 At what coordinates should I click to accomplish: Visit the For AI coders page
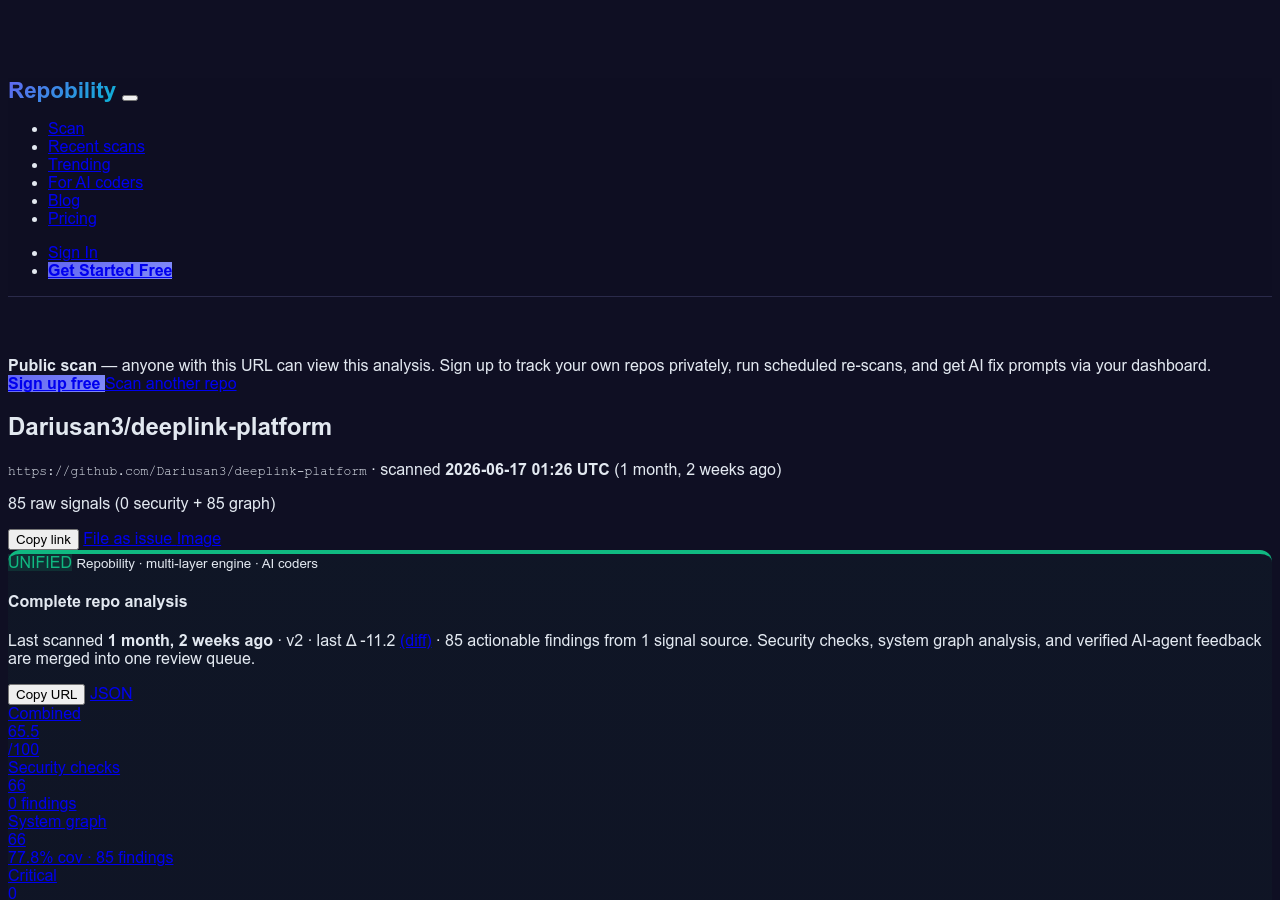tap(95, 182)
